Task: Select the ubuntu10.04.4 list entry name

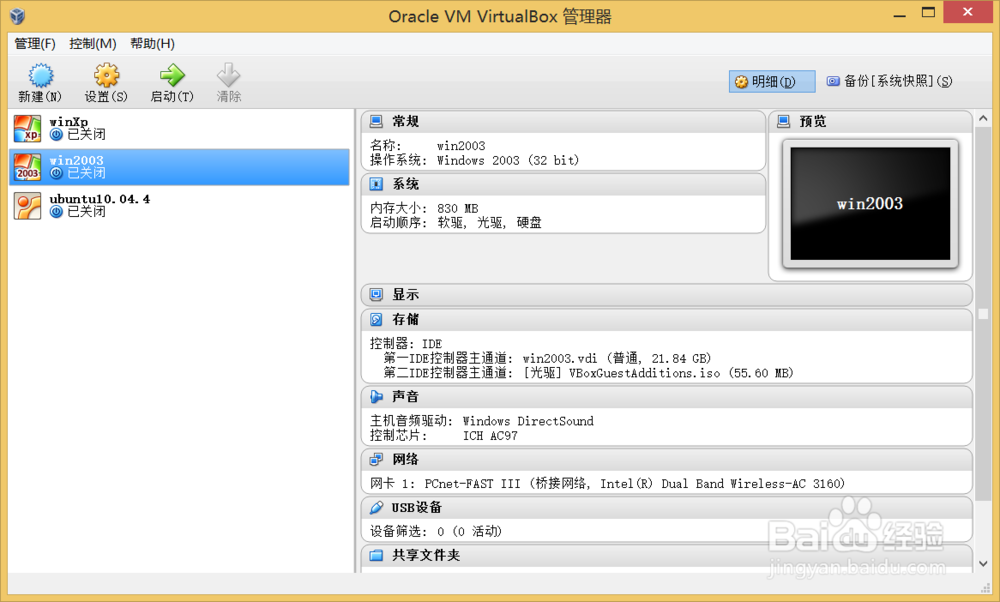Action: pos(99,199)
